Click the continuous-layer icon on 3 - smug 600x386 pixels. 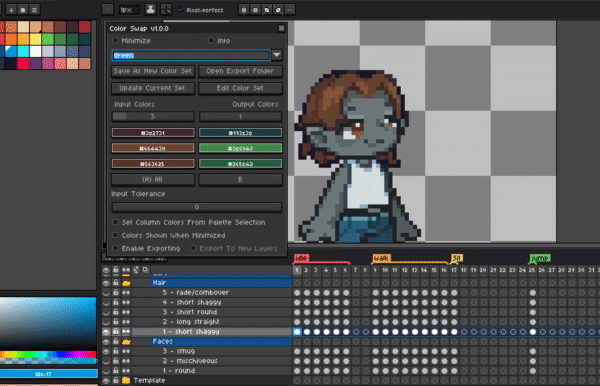(126, 351)
